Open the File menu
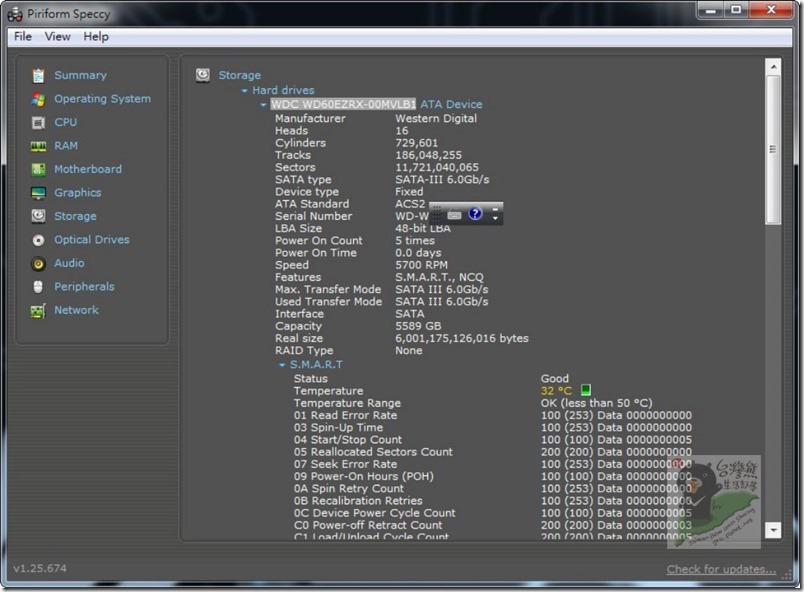 (x=23, y=36)
